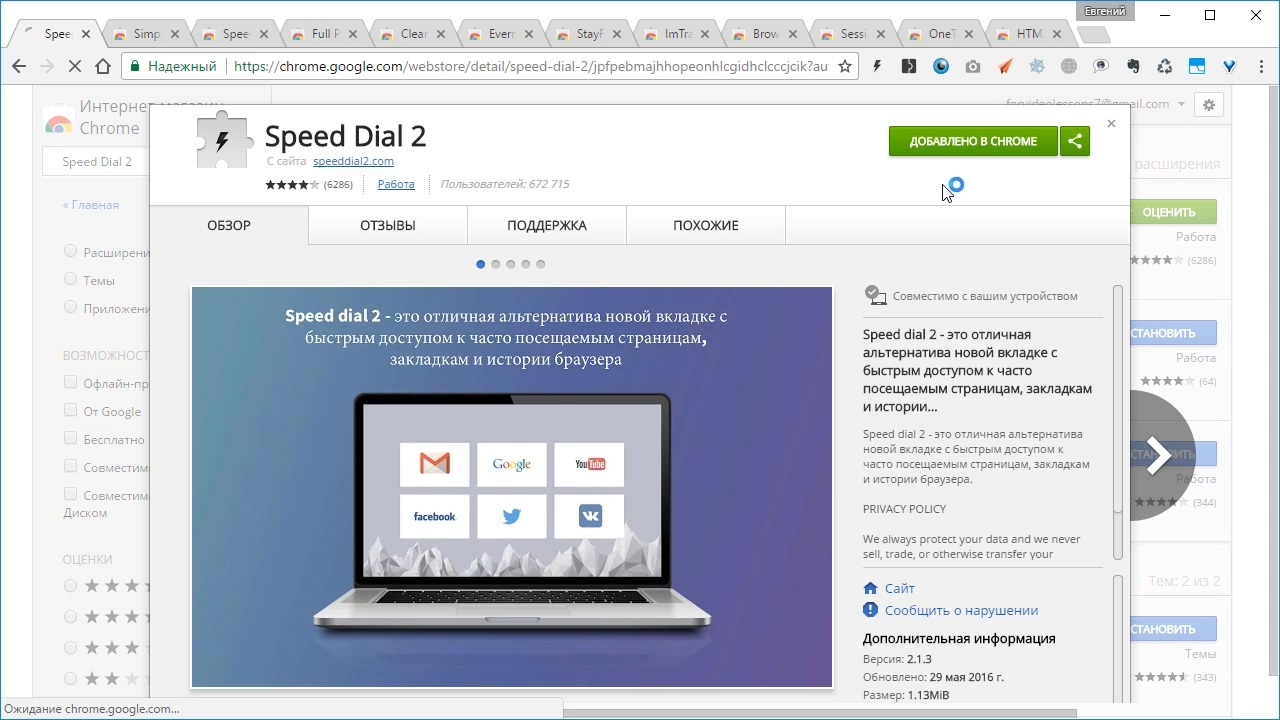This screenshot has height=720, width=1280.
Task: Close the Clear browser tab
Action: (441, 34)
